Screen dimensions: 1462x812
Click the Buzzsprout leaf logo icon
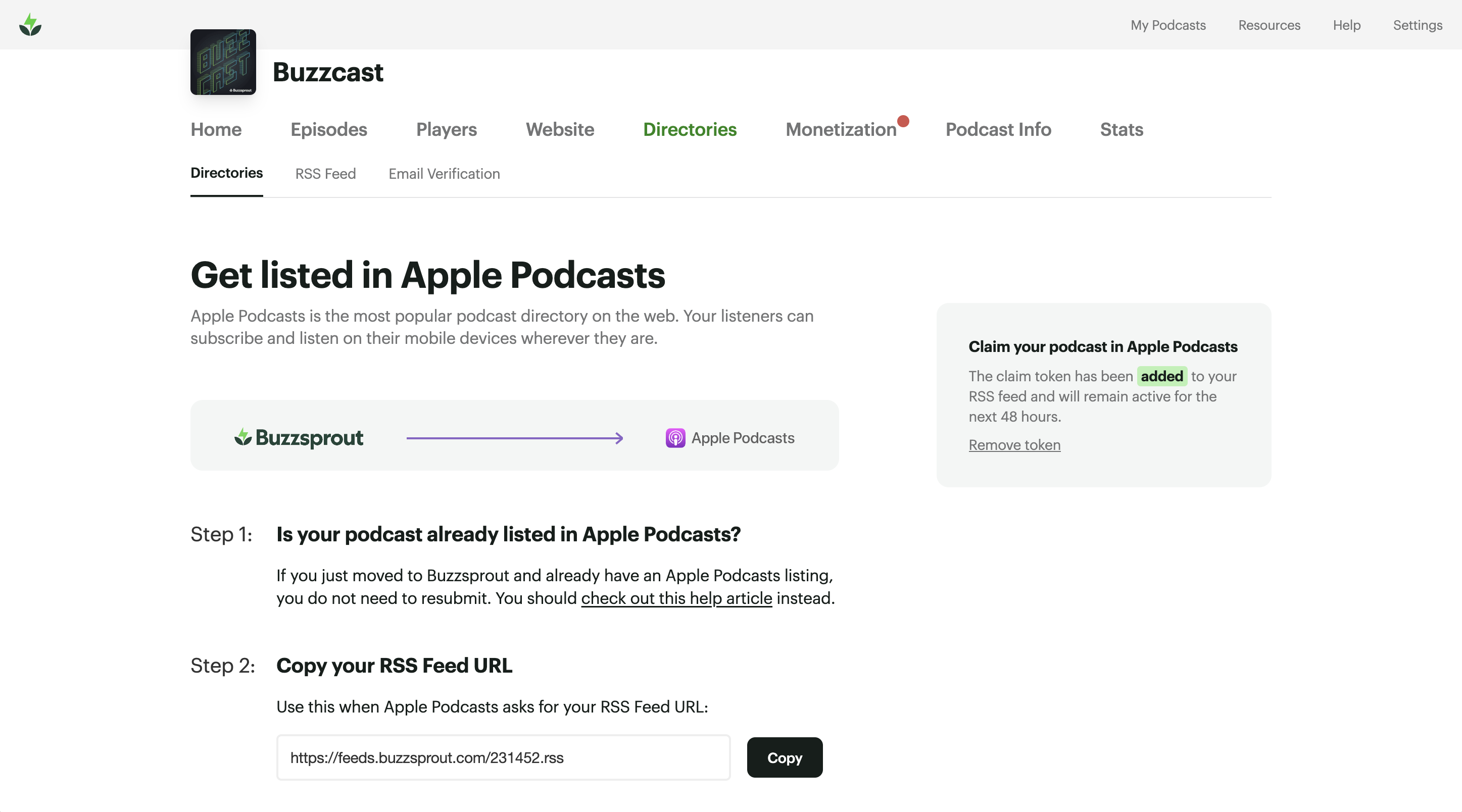click(x=30, y=24)
